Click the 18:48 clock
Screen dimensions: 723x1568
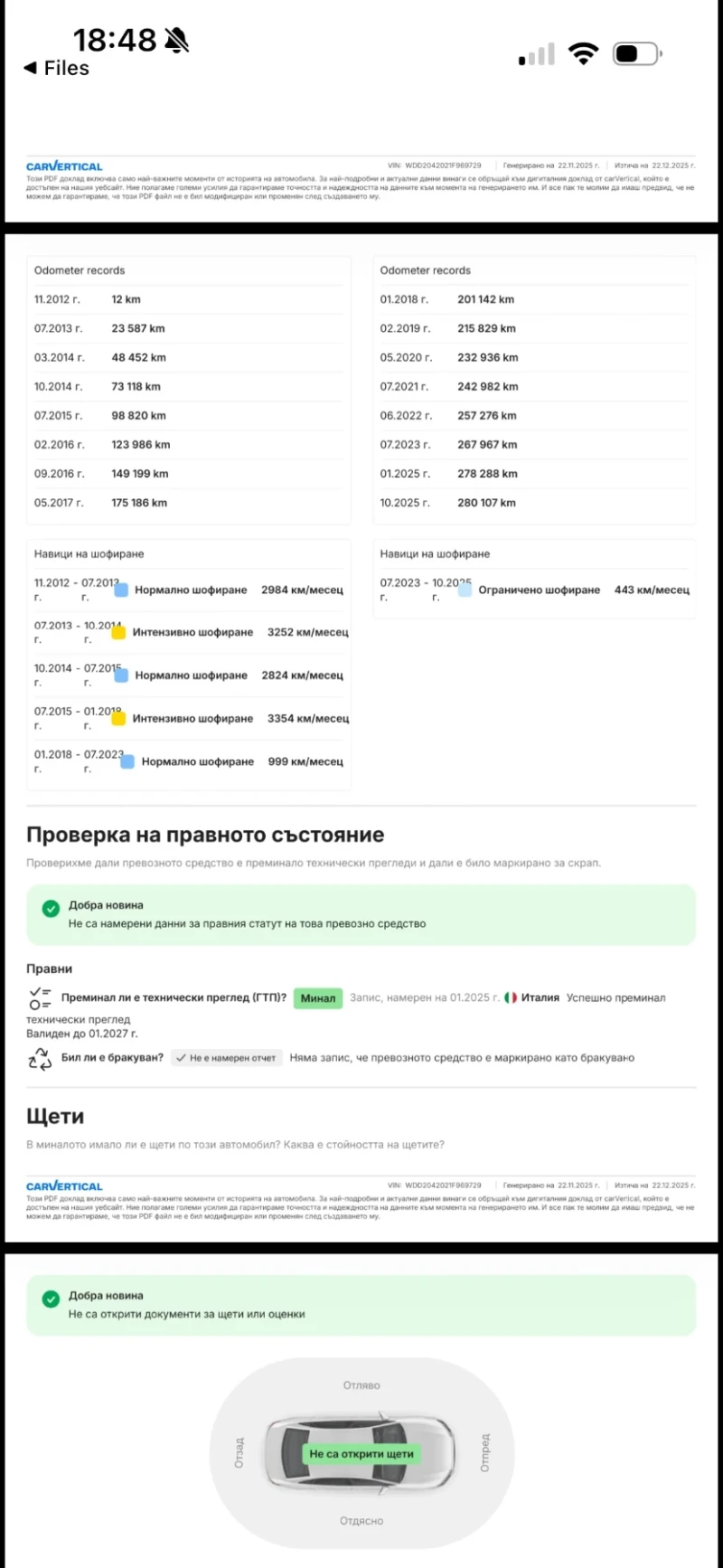114,40
